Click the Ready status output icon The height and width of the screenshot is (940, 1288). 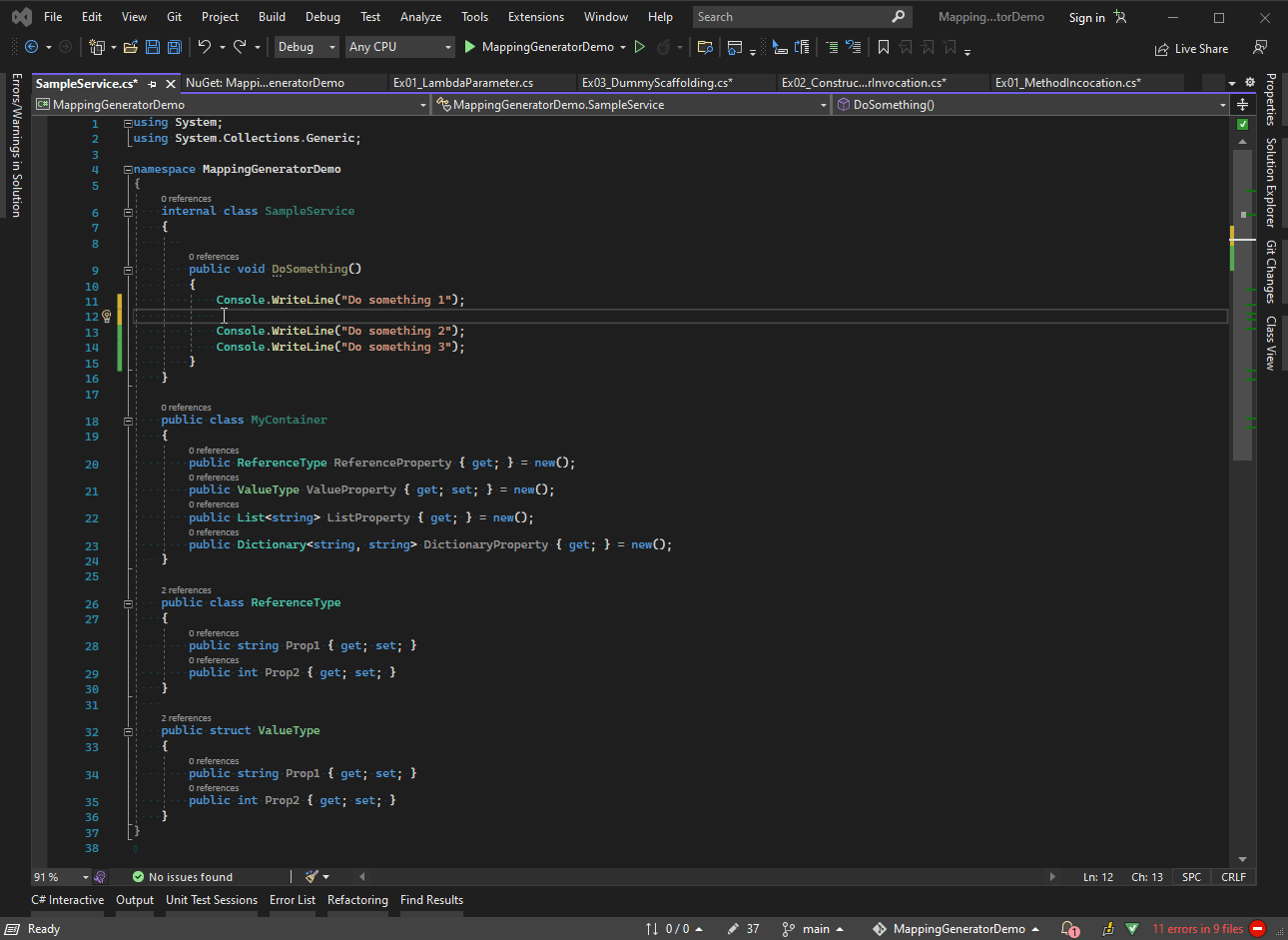coord(12,929)
